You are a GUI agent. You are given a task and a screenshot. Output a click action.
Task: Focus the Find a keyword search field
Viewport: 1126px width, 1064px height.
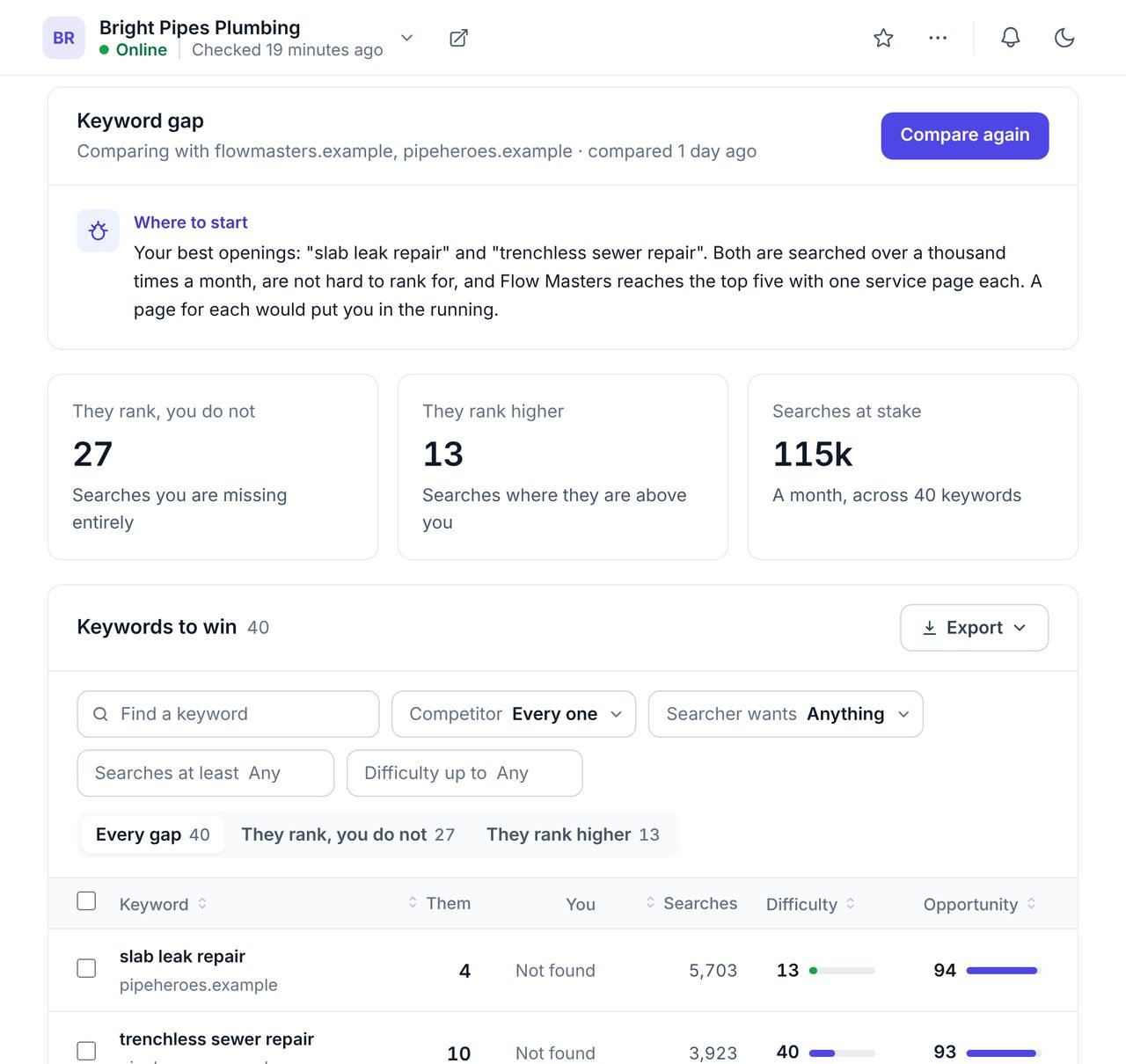click(x=228, y=714)
